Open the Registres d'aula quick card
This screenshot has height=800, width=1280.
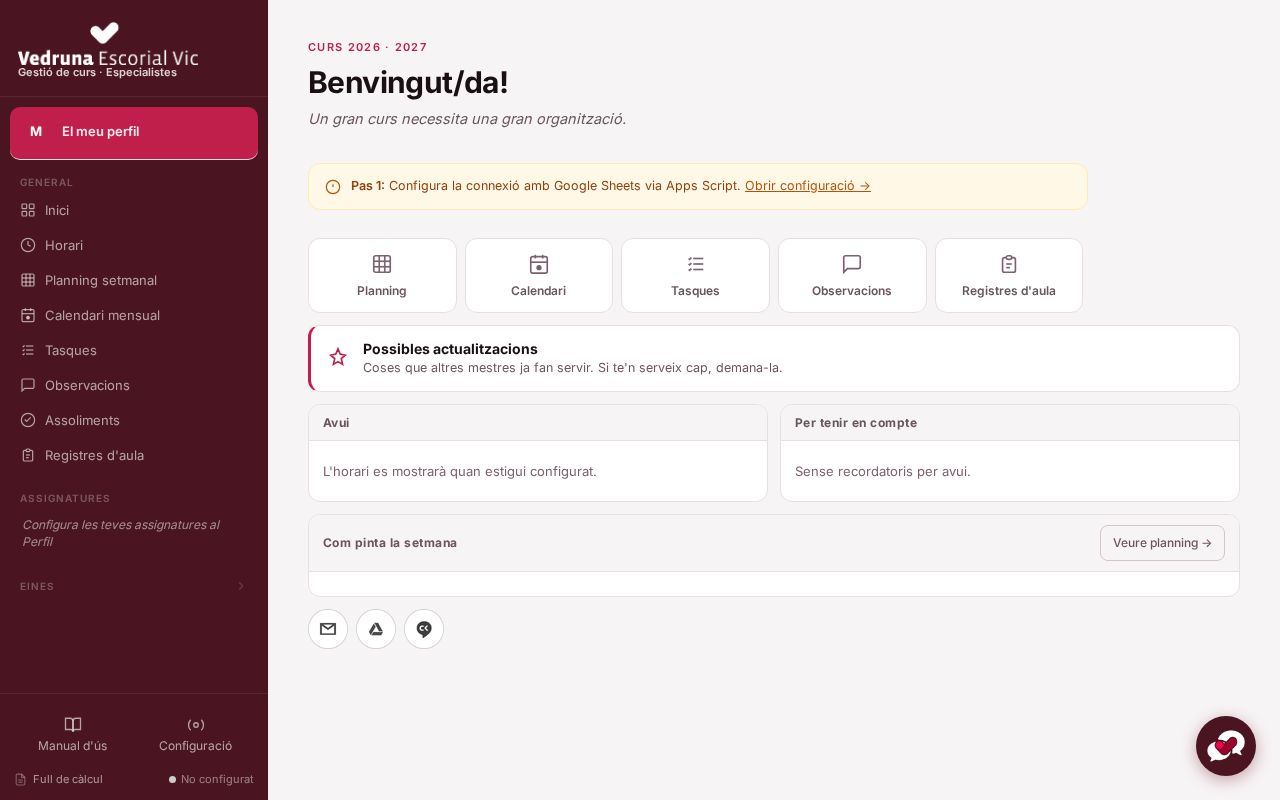1009,275
